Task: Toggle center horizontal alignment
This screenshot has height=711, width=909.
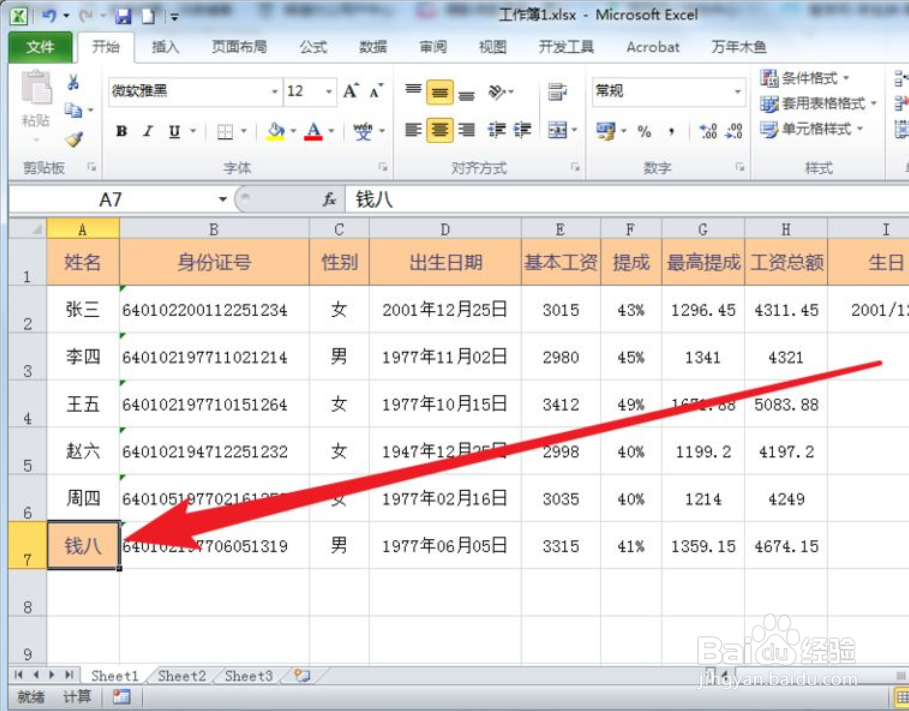Action: (439, 130)
